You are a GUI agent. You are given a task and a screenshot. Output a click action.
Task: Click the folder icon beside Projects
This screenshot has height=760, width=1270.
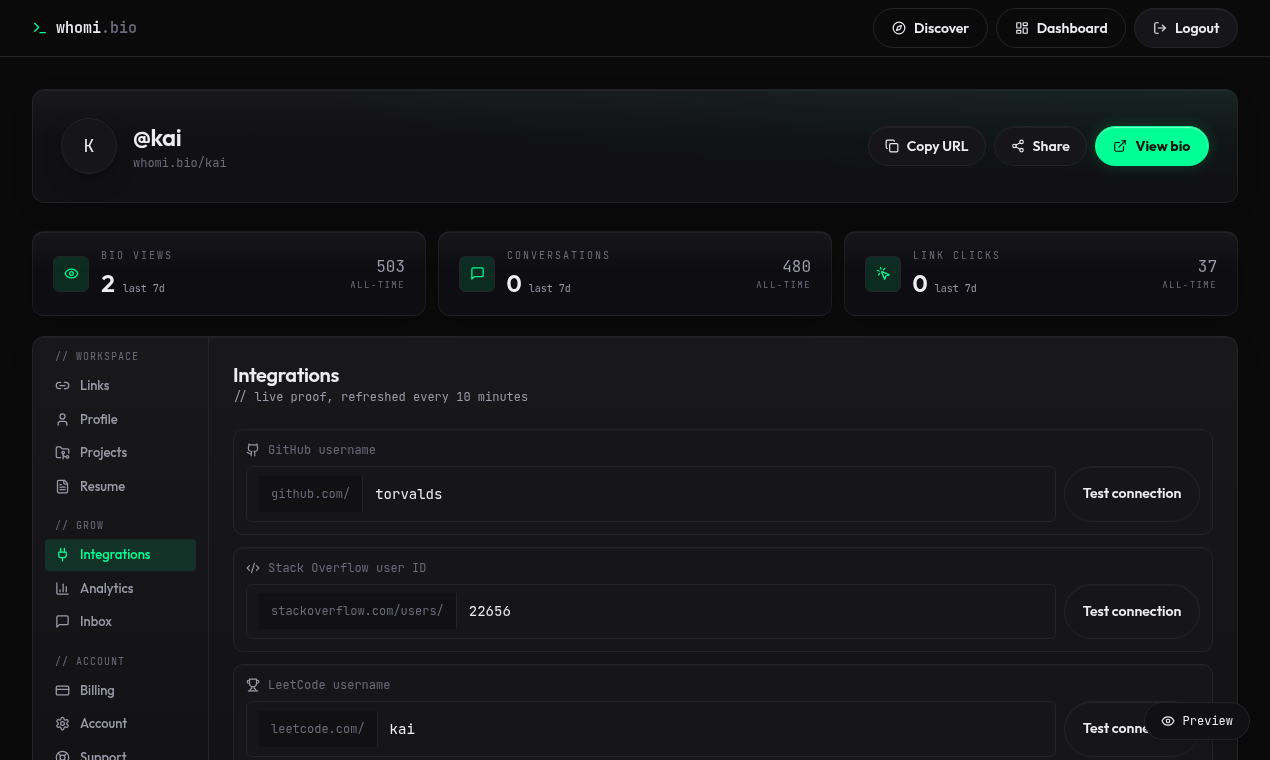click(x=62, y=452)
